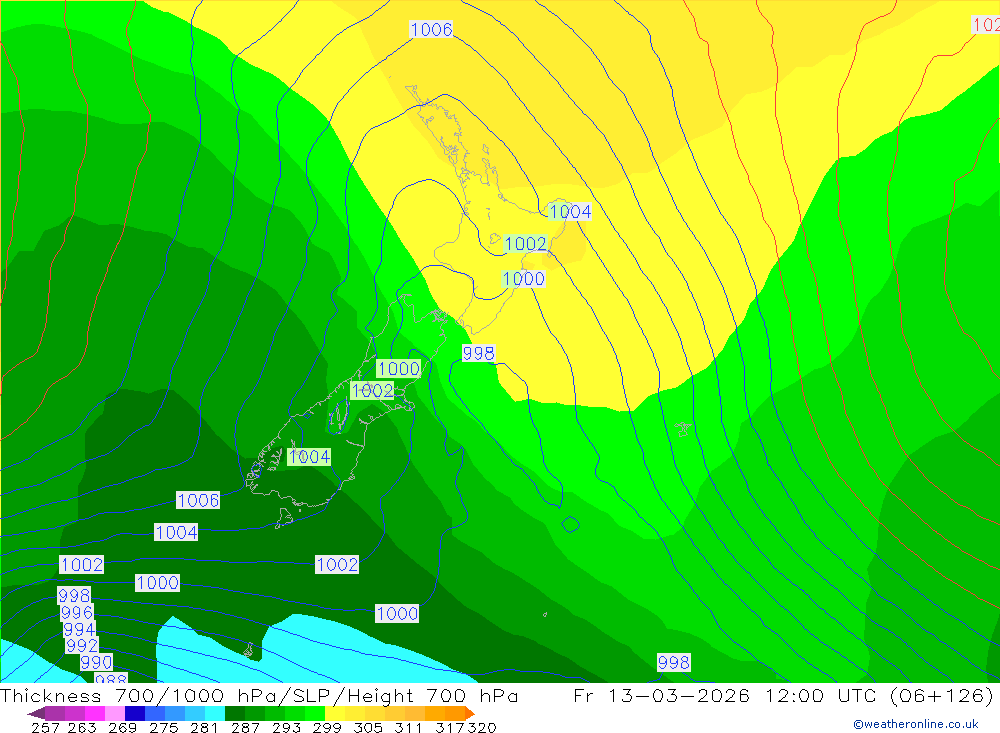Click the darkest green legend swatch
1000x733 pixels.
pyautogui.click(x=235, y=713)
